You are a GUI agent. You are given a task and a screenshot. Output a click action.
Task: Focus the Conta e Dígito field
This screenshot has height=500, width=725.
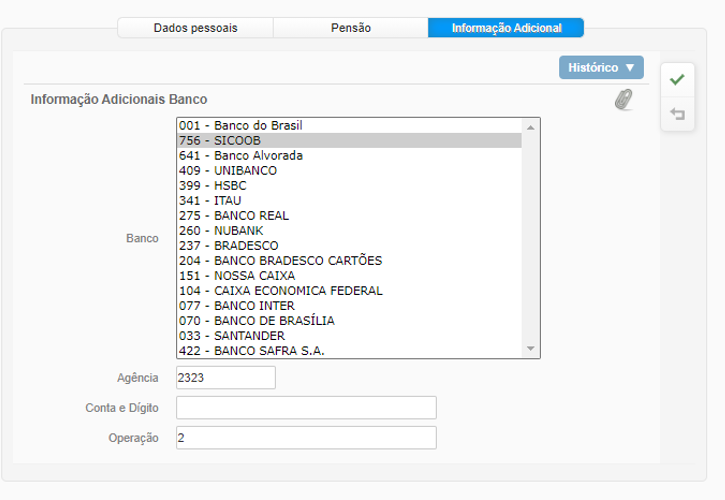coord(306,408)
